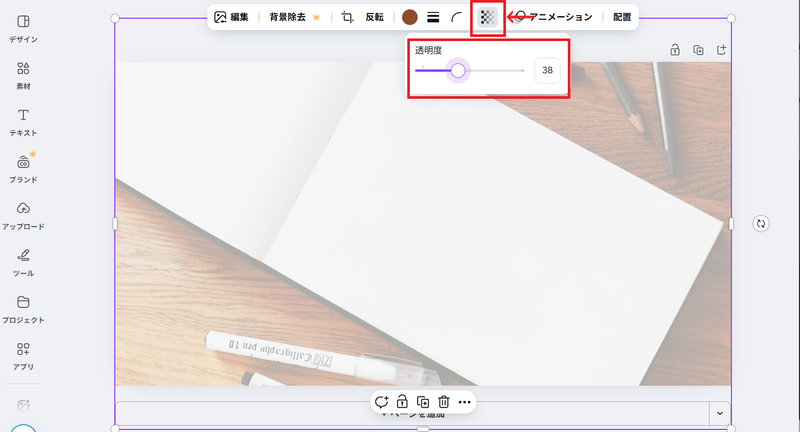The height and width of the screenshot is (432, 800).
Task: Open the ブランド panel
Action: coord(23,170)
